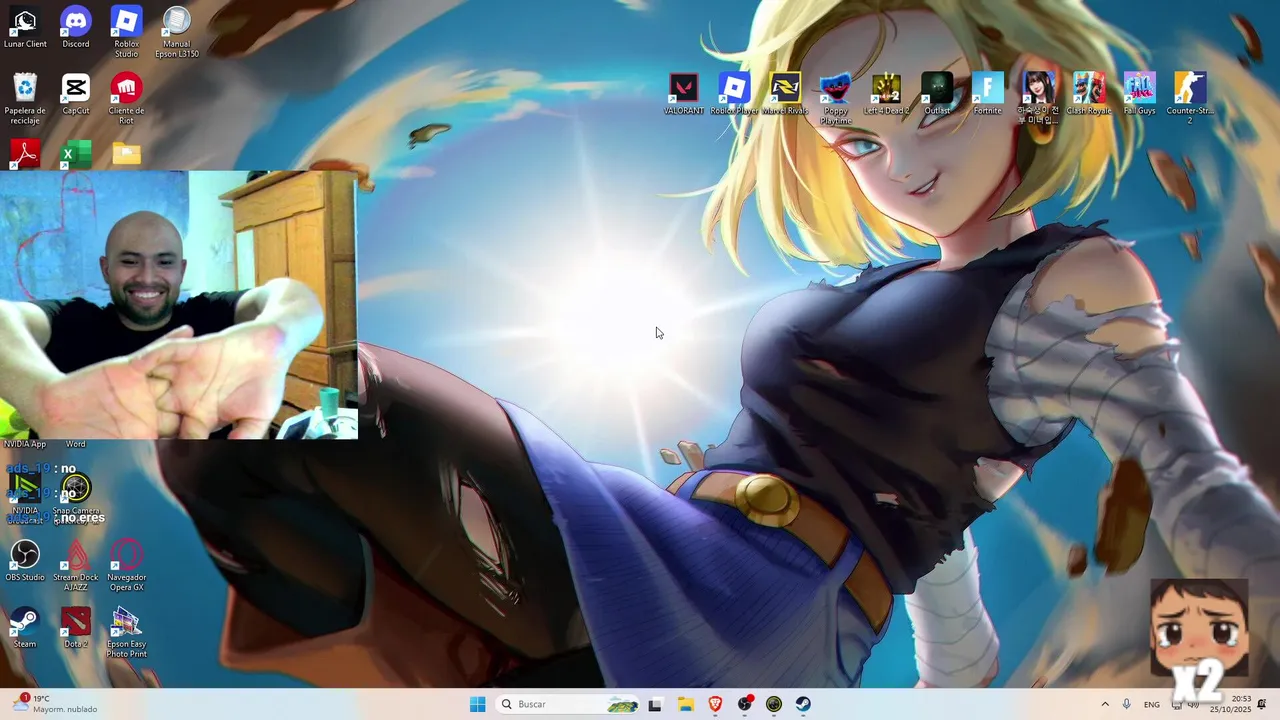Launch Dota 2 from the desktop
The width and height of the screenshot is (1280, 720).
click(x=76, y=628)
